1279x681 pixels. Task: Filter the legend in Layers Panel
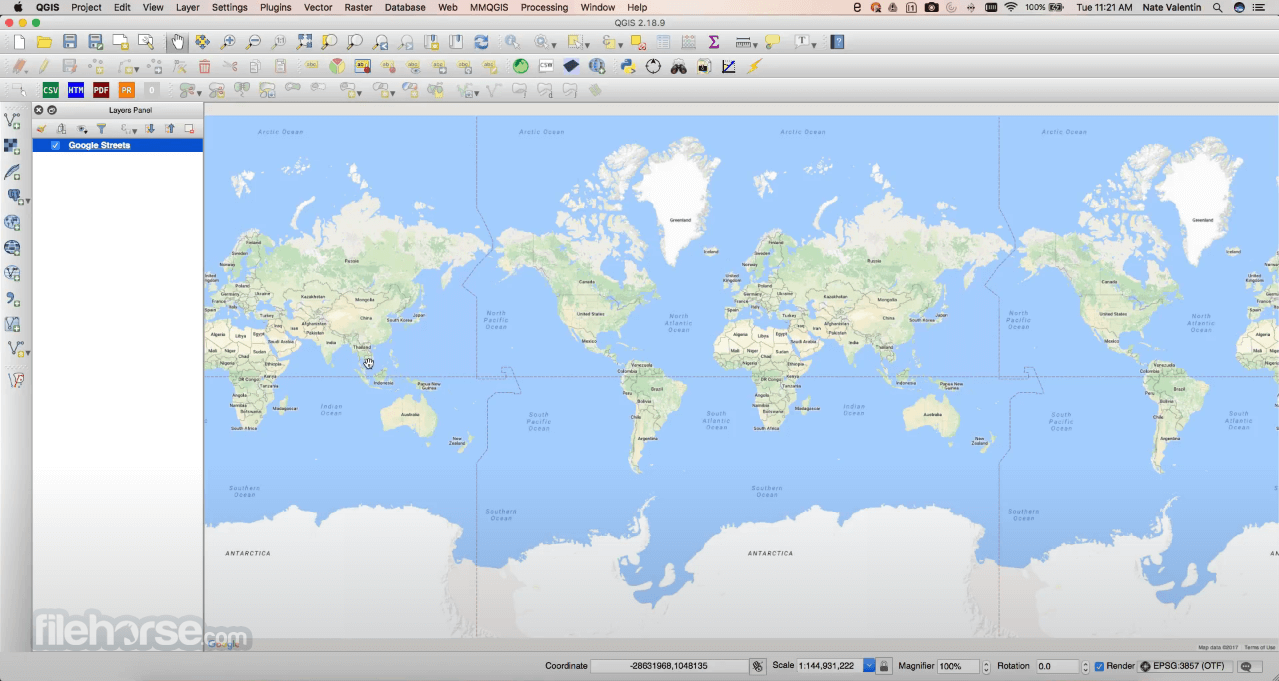click(101, 129)
